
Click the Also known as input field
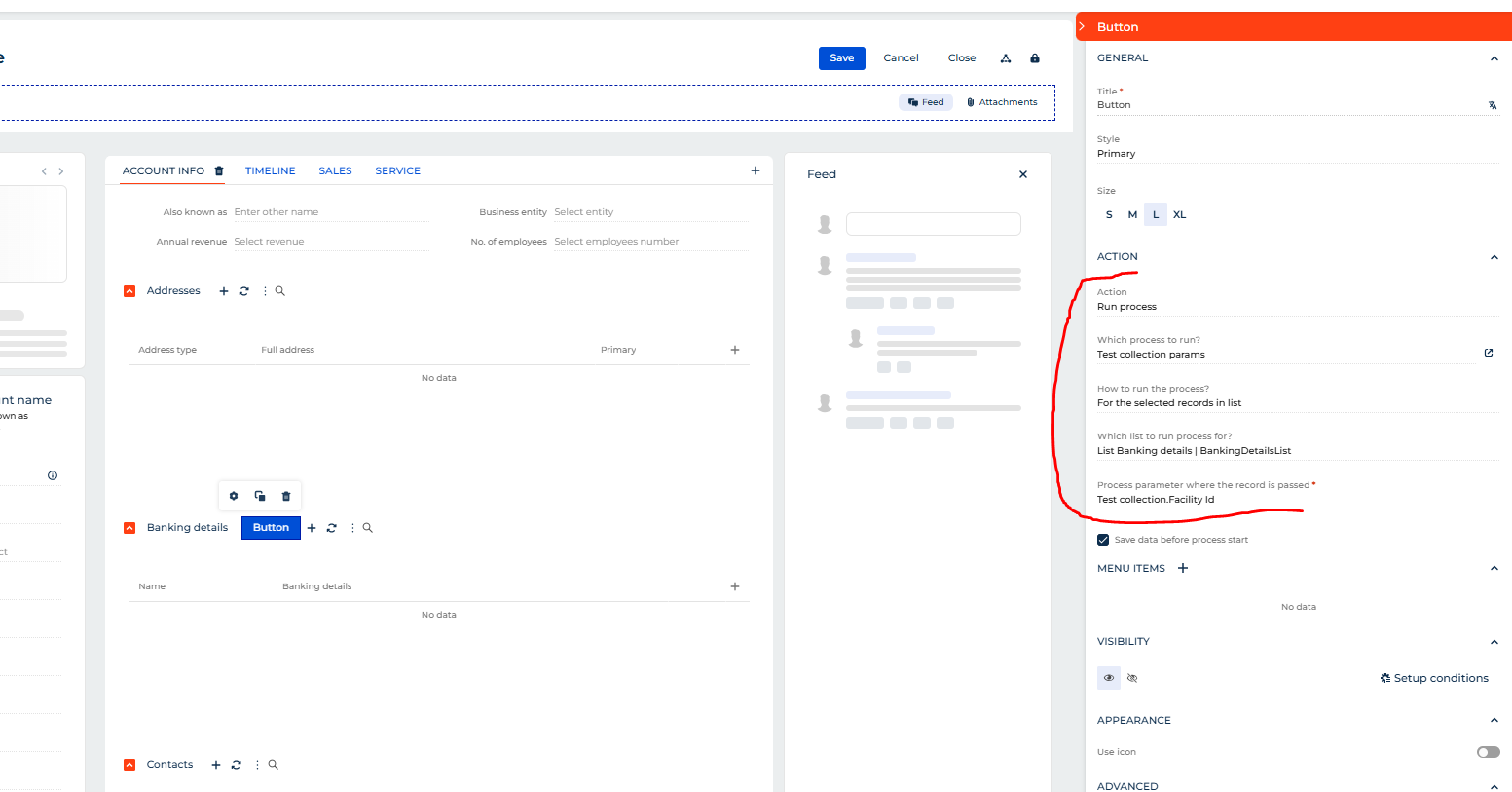(331, 212)
